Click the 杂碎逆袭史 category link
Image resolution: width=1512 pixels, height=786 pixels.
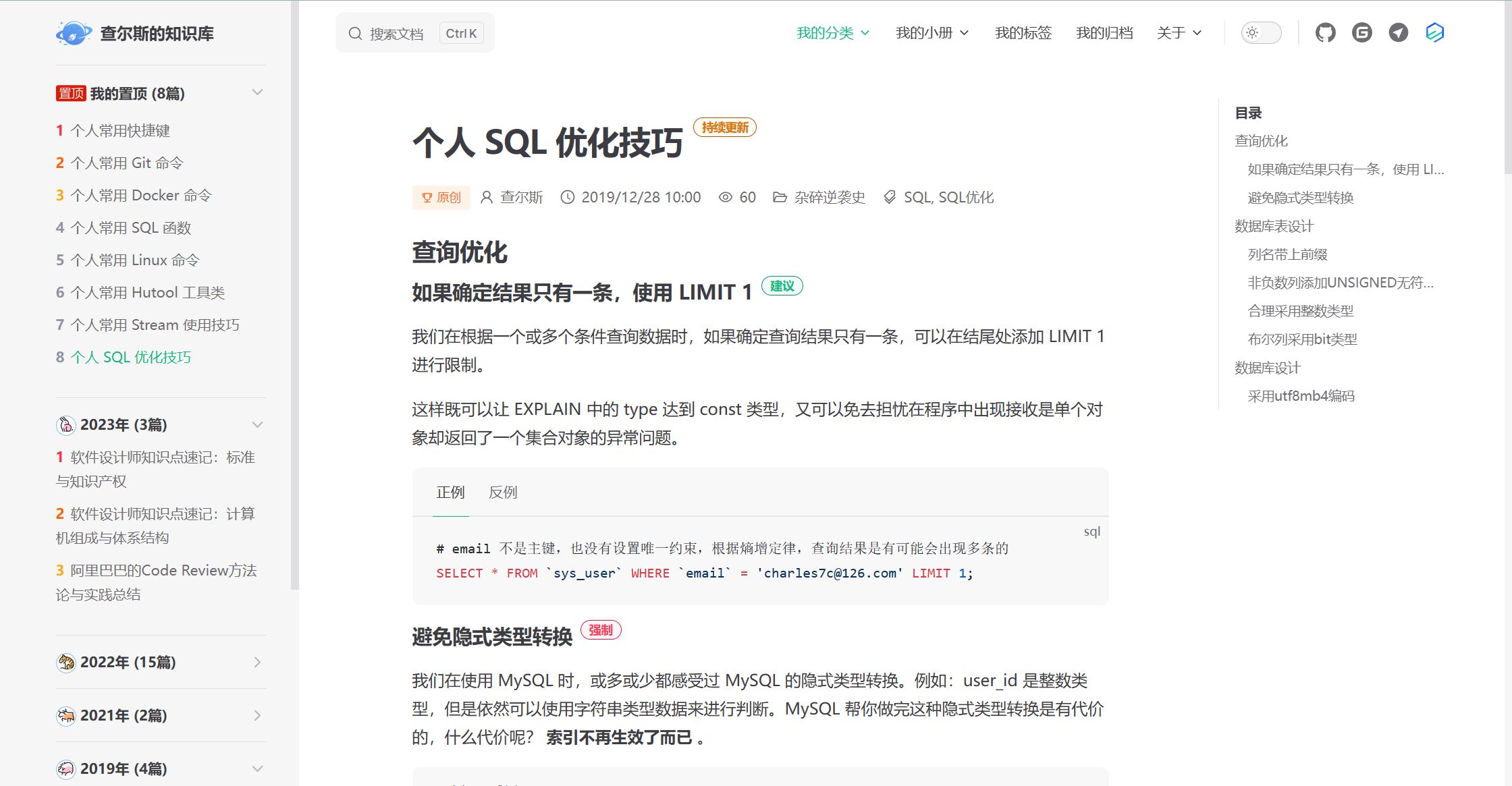pyautogui.click(x=830, y=197)
